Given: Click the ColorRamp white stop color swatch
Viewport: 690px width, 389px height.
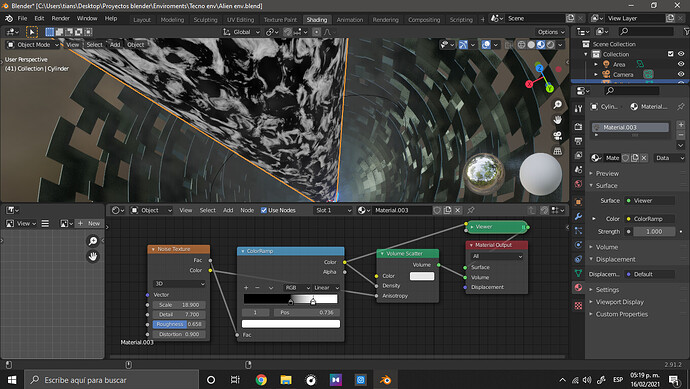Looking at the screenshot, I should [291, 324].
